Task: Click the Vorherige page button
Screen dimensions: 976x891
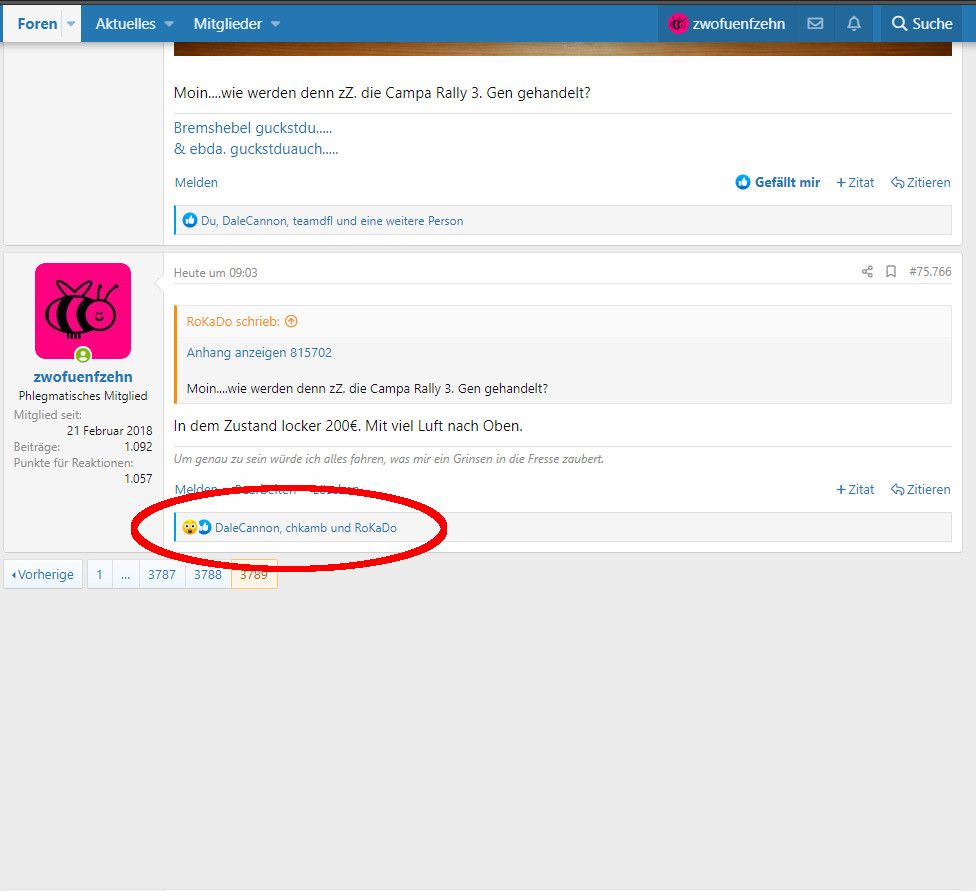Action: (43, 574)
